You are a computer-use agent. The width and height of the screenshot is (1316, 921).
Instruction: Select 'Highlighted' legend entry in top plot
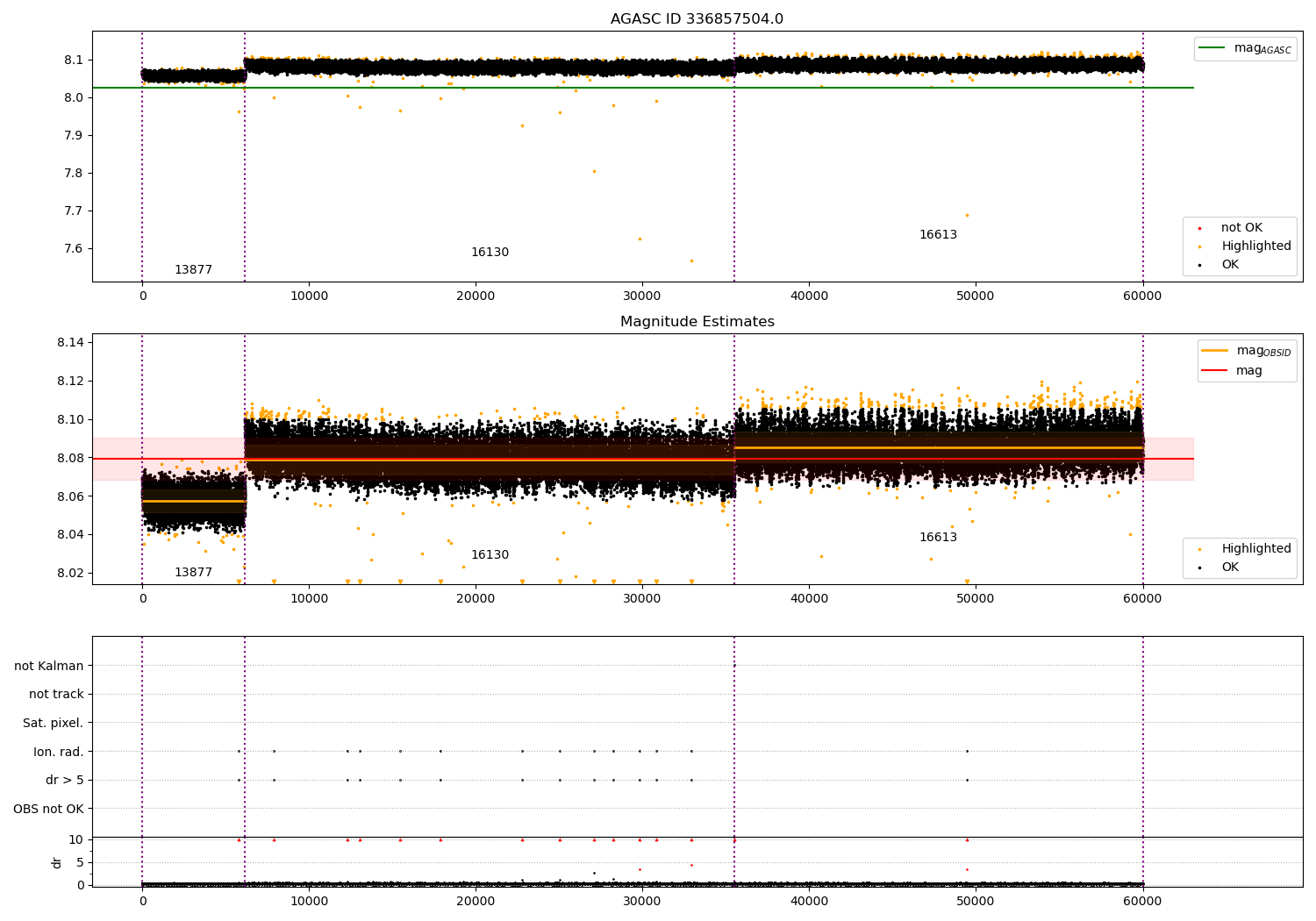tap(1255, 246)
